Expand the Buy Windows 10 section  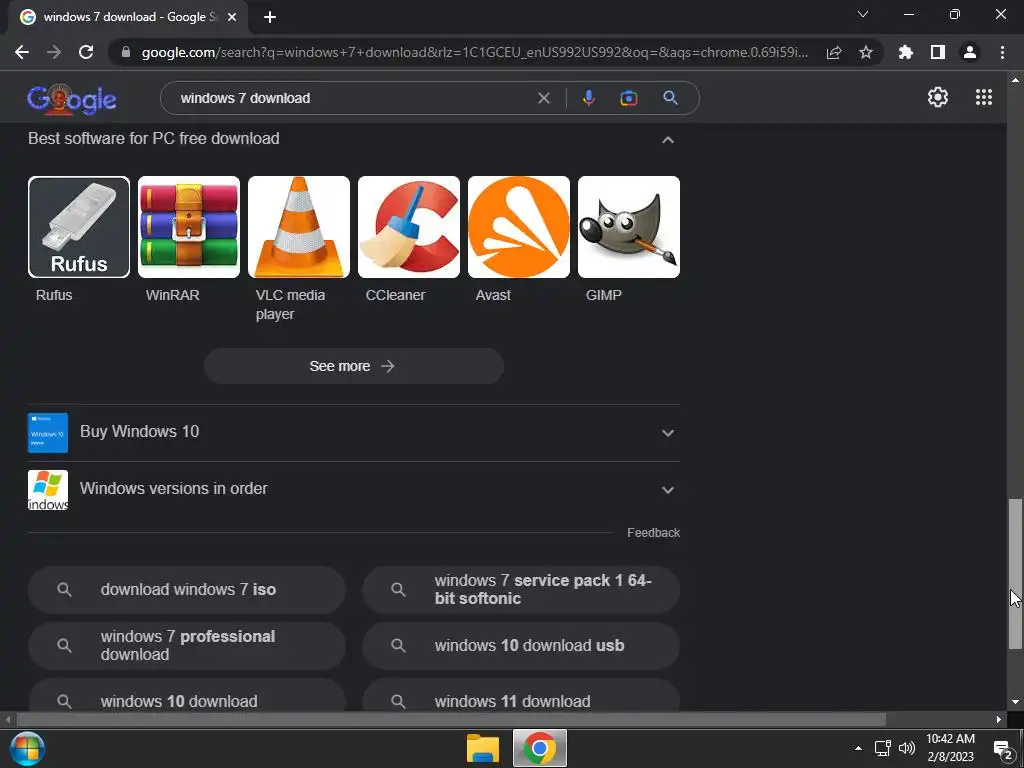(x=353, y=432)
